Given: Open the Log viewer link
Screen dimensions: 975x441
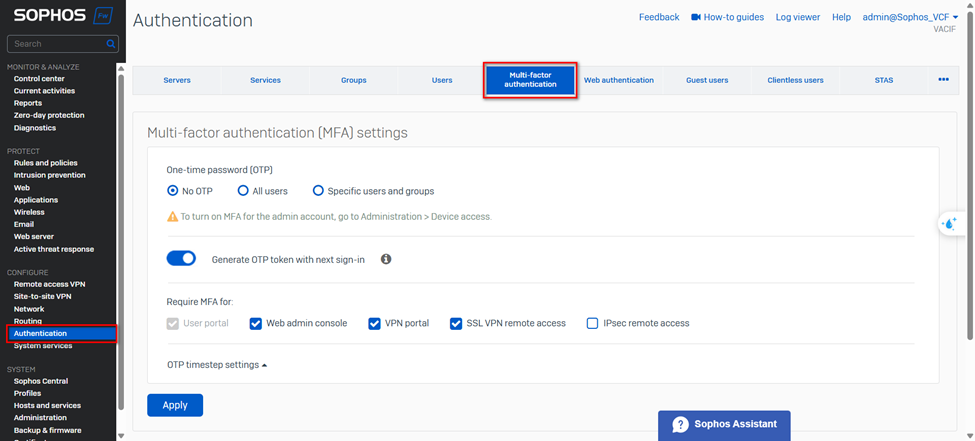Looking at the screenshot, I should click(797, 17).
